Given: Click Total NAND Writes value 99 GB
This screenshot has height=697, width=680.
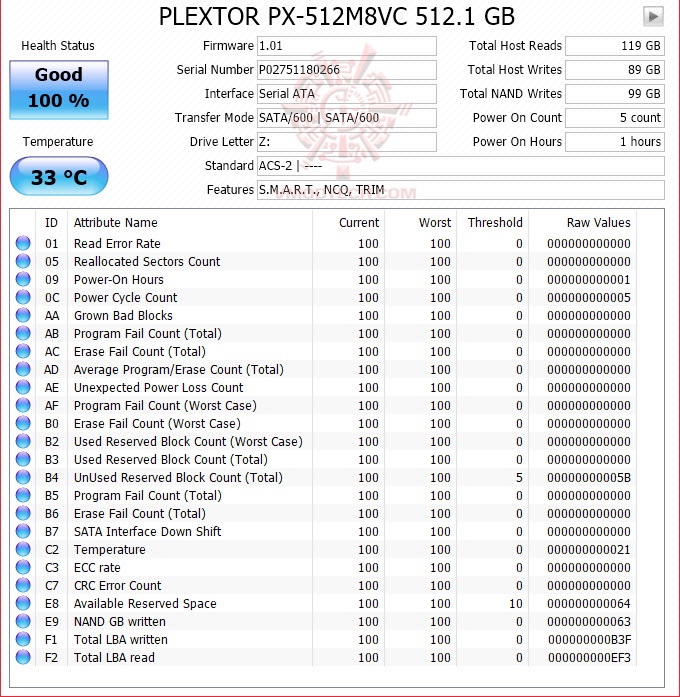Looking at the screenshot, I should pyautogui.click(x=615, y=94).
